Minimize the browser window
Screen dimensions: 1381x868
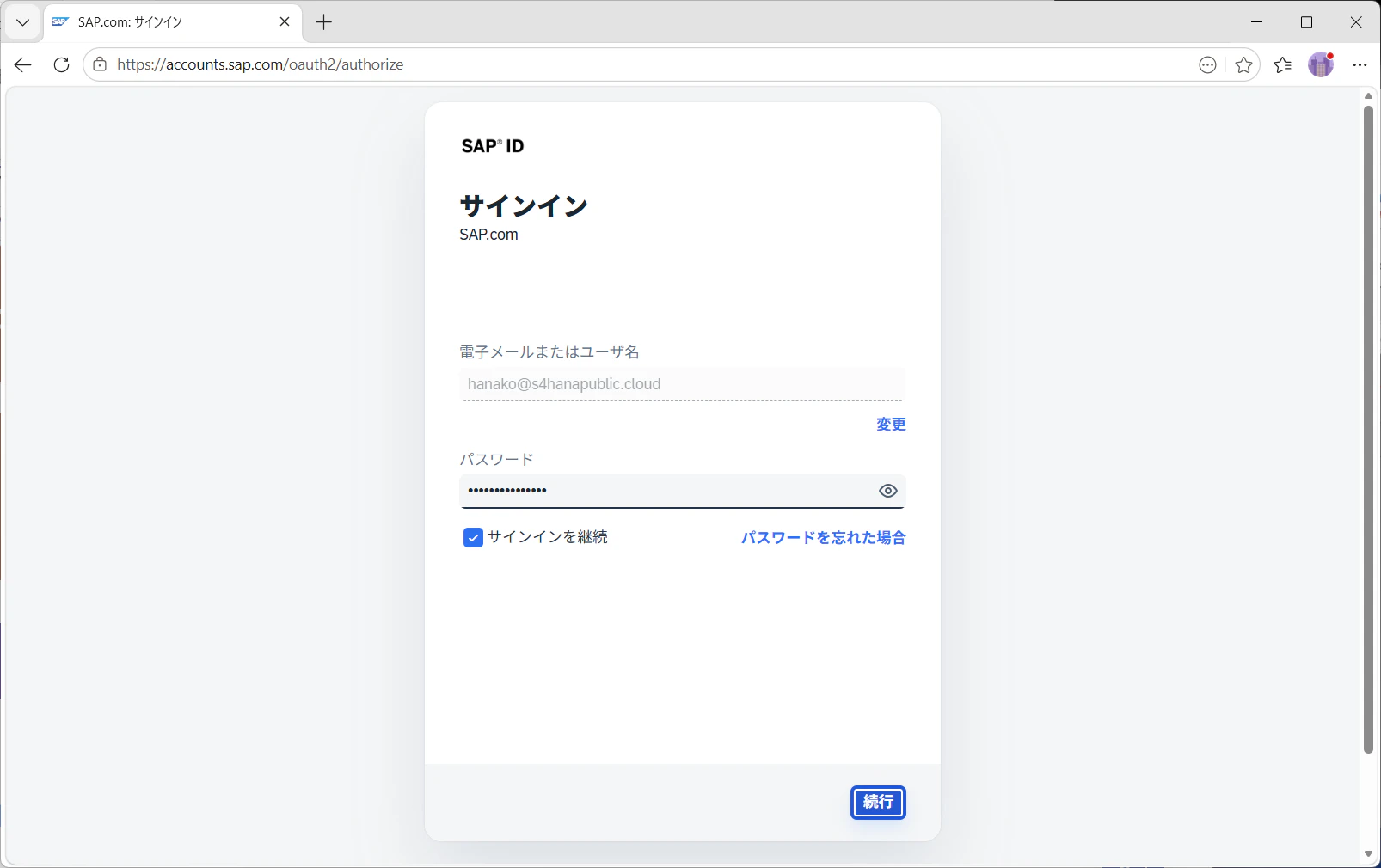[1257, 22]
